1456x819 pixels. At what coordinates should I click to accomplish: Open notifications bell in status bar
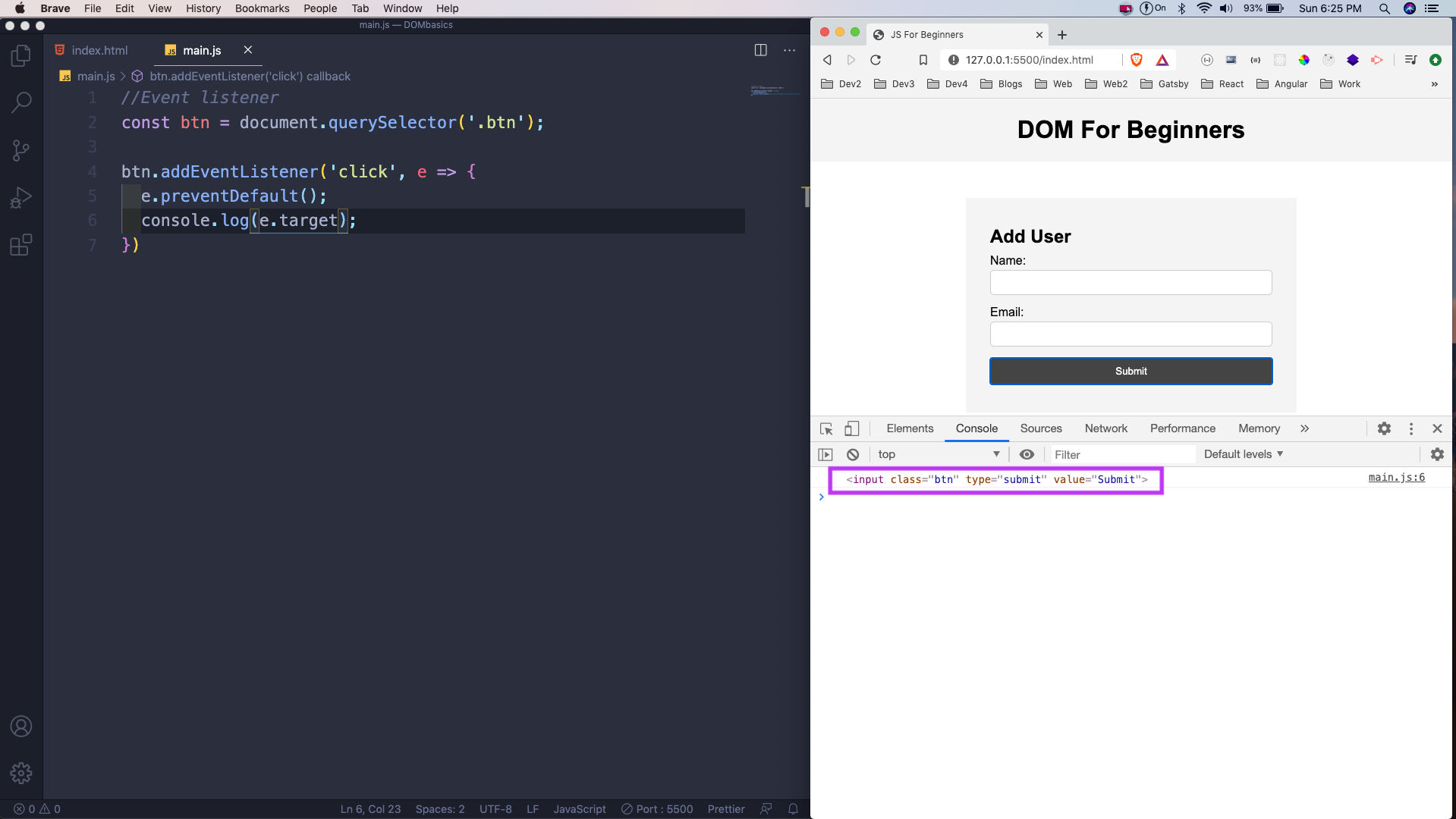coord(793,809)
